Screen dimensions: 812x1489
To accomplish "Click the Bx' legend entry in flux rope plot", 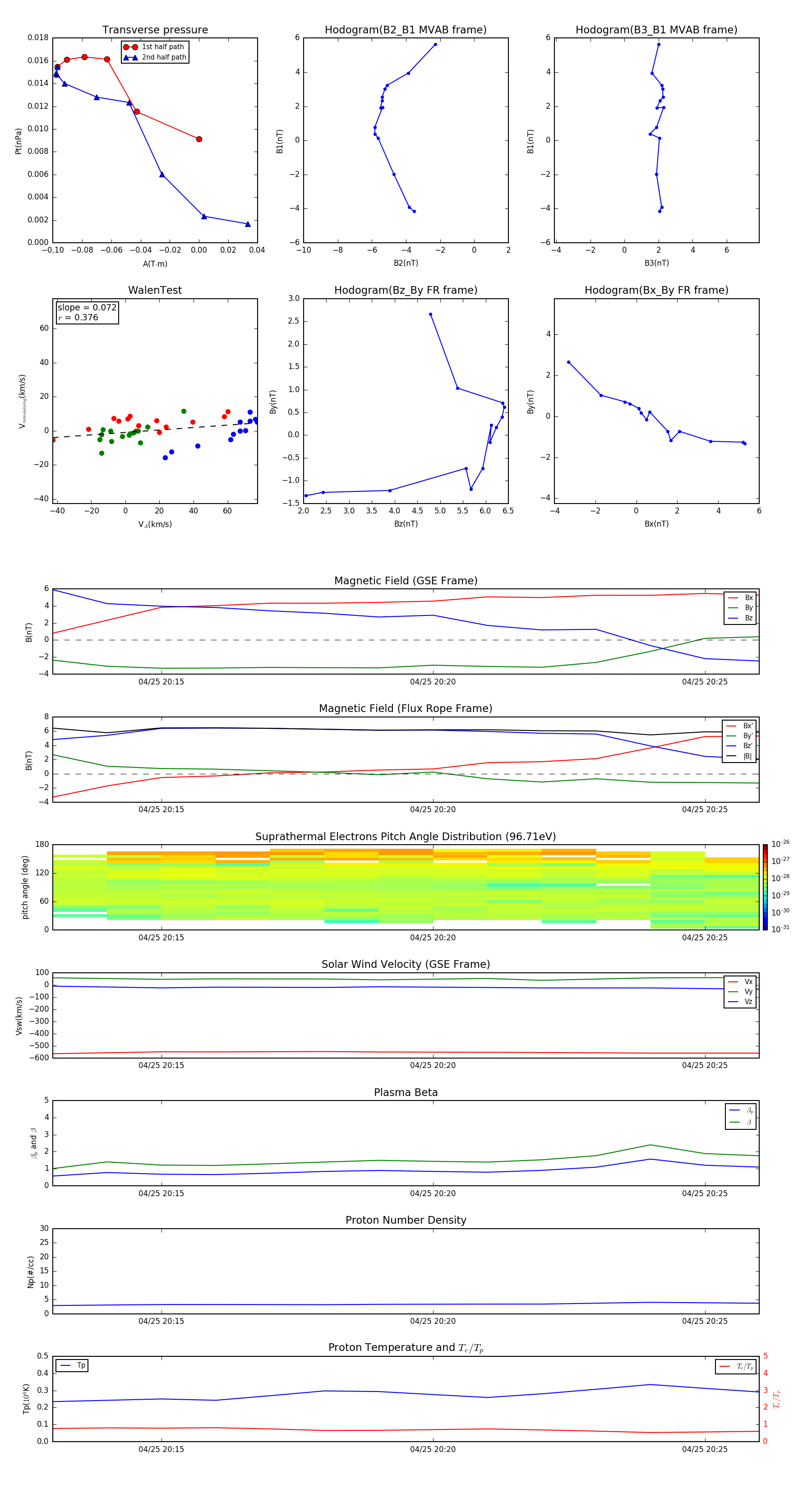I will [739, 726].
